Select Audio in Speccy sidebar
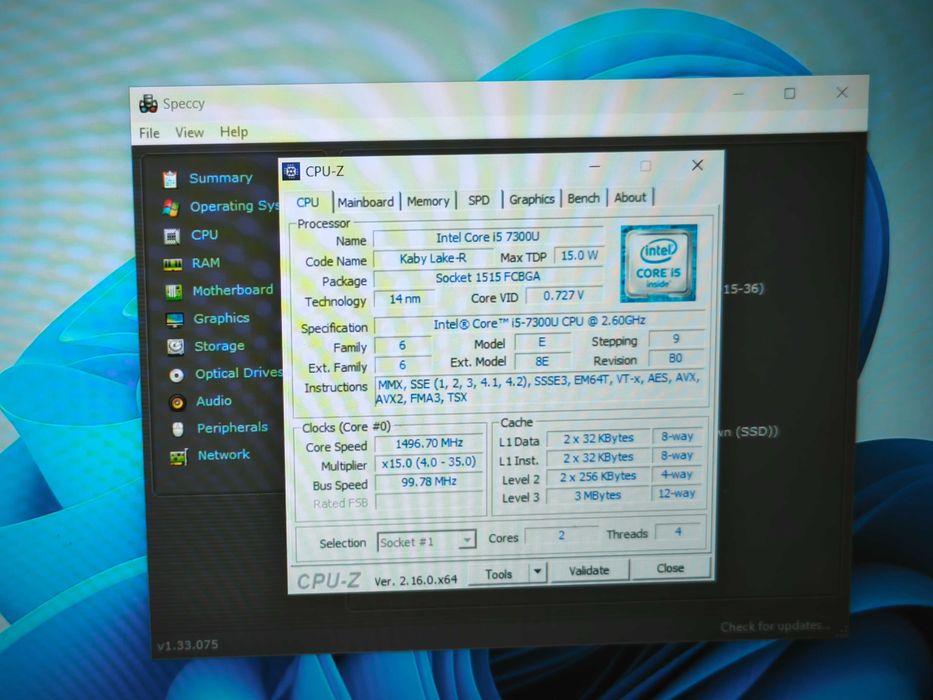 coord(214,401)
